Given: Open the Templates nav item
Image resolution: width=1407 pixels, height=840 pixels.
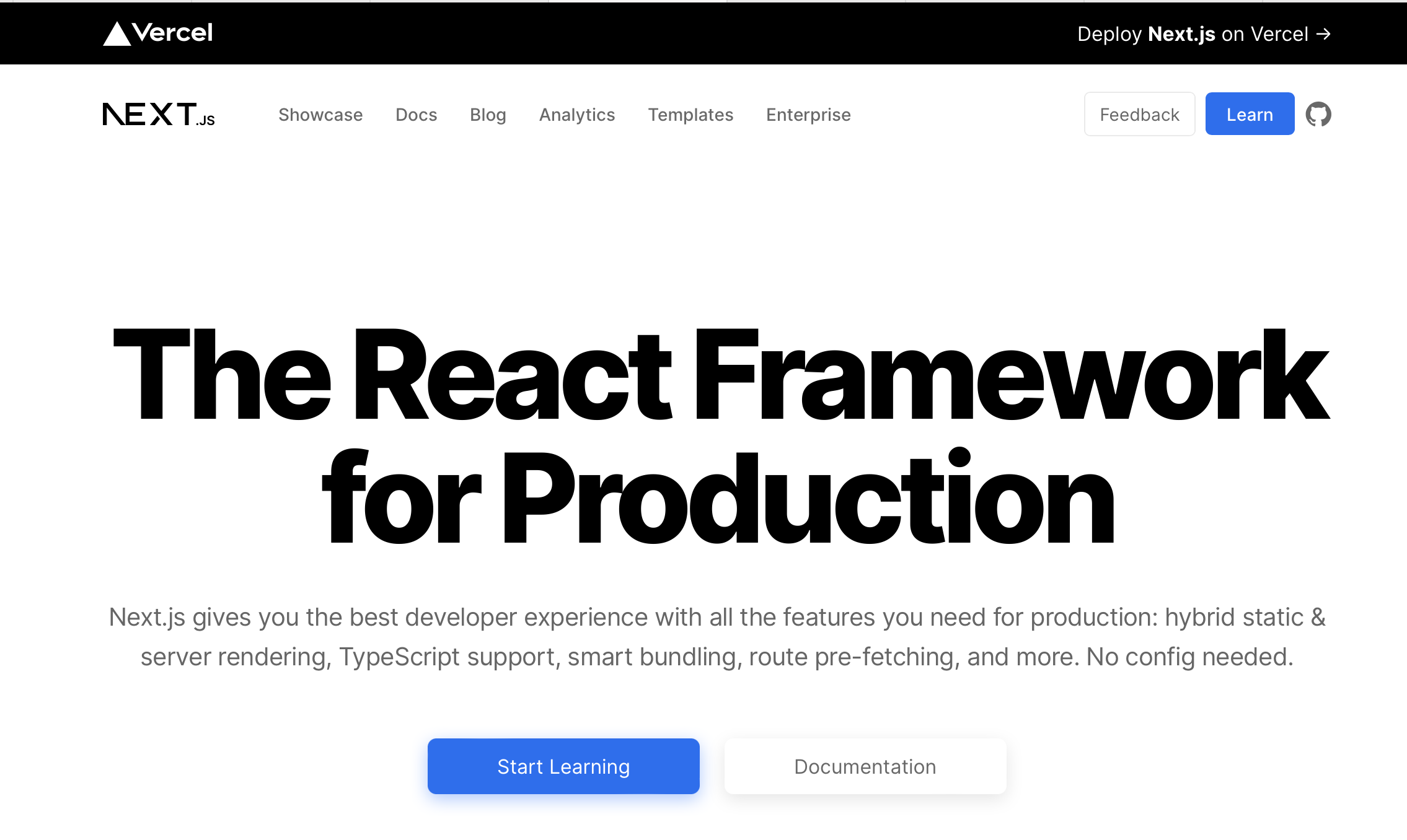Looking at the screenshot, I should click(x=690, y=115).
